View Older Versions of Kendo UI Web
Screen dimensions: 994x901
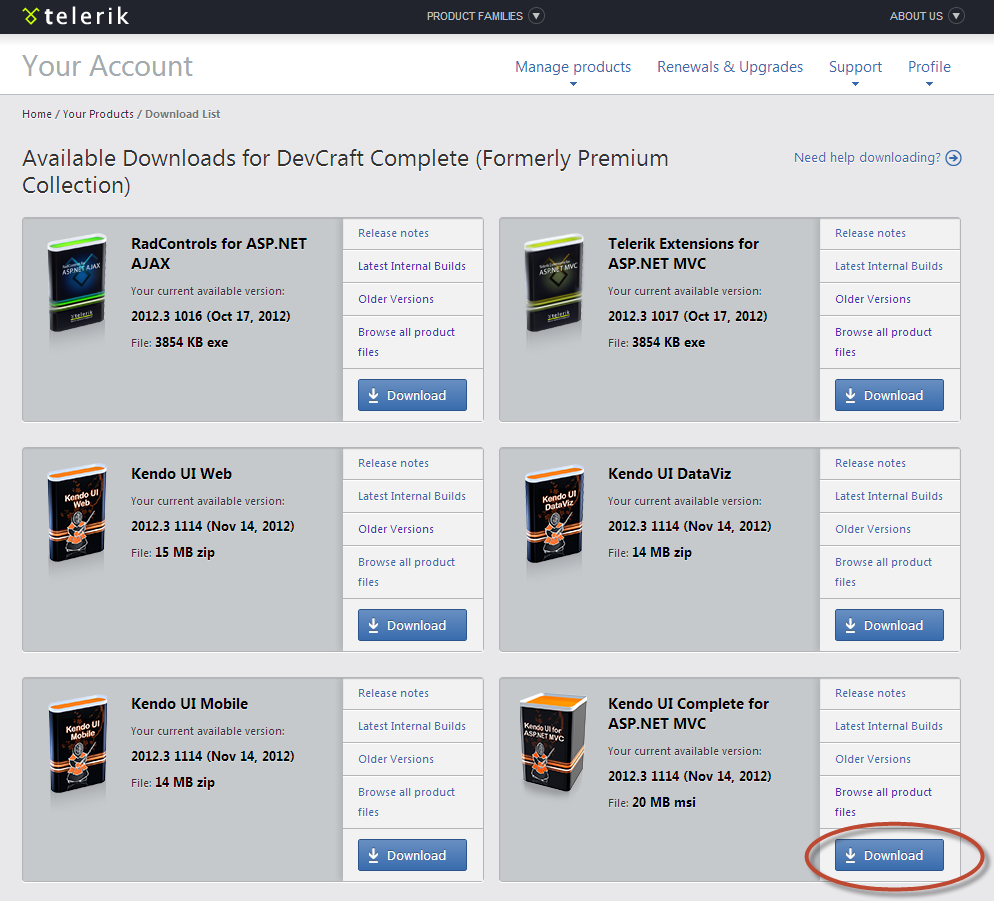pyautogui.click(x=396, y=529)
